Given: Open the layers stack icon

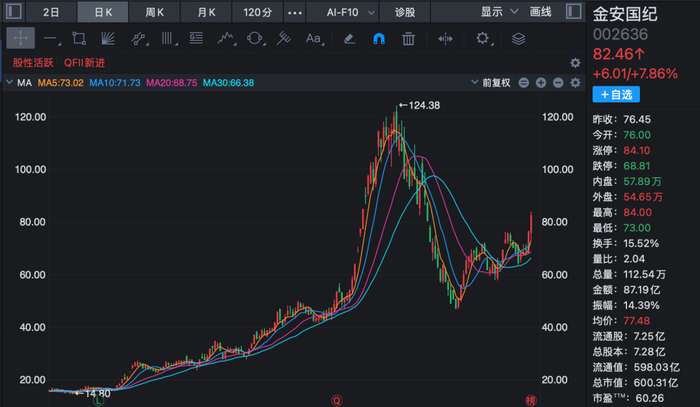Looking at the screenshot, I should (518, 39).
